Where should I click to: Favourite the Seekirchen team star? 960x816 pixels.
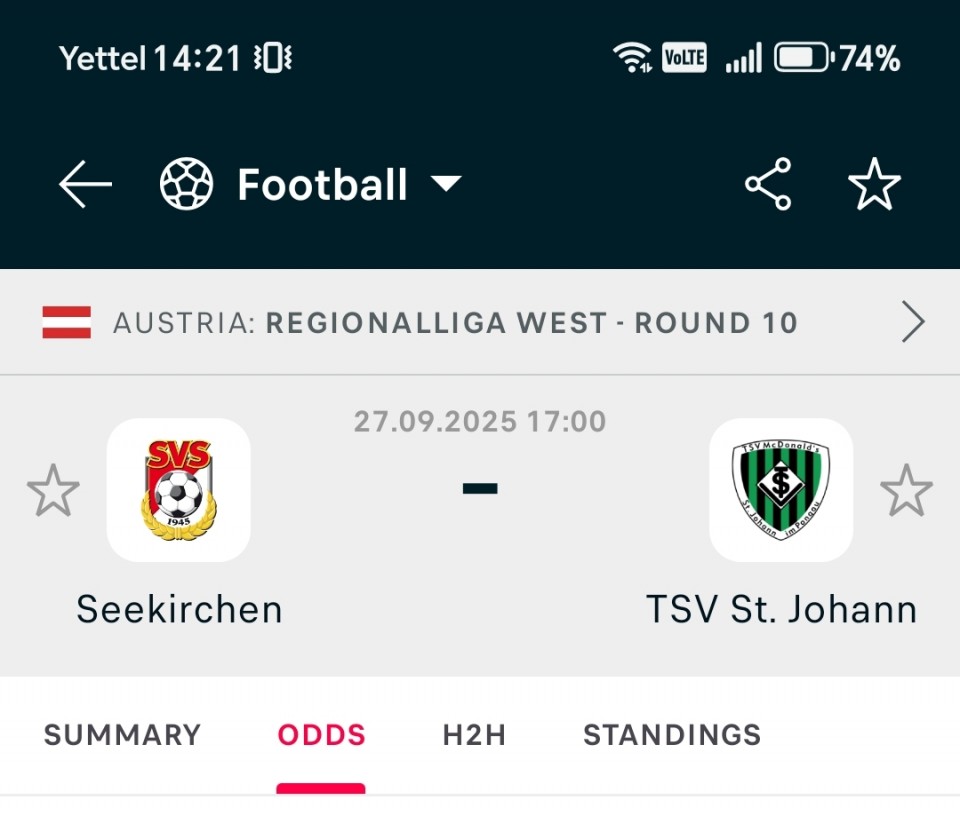pos(53,490)
